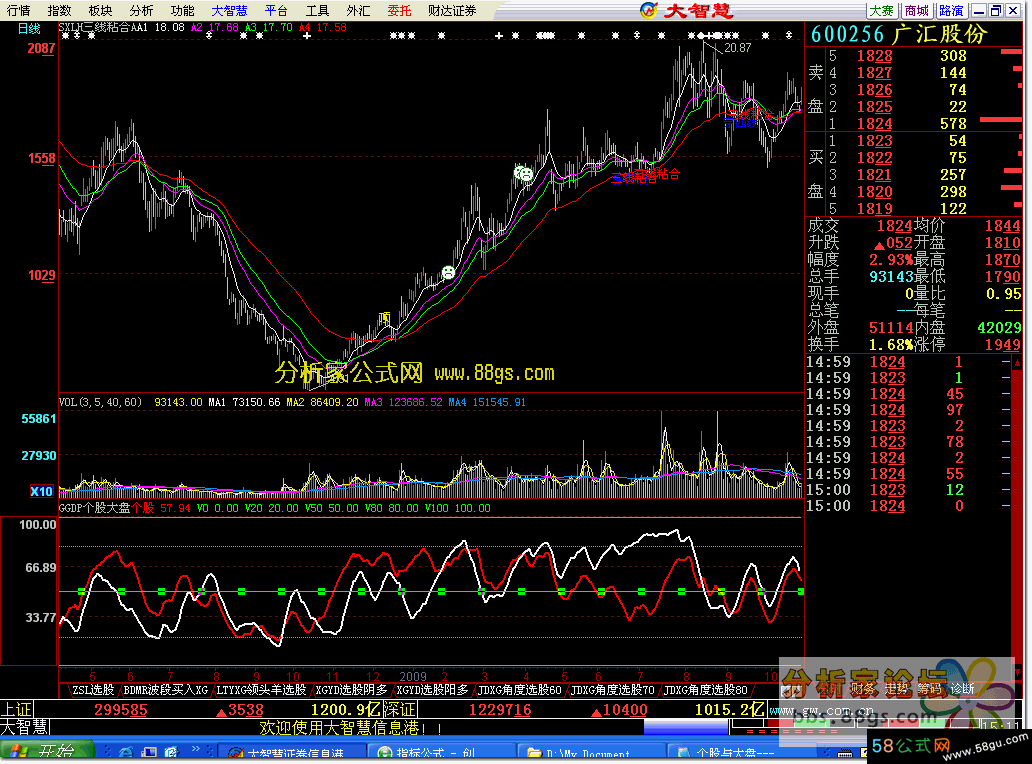The height and width of the screenshot is (764, 1032).
Task: Open the 工具 menu
Action: (x=317, y=11)
